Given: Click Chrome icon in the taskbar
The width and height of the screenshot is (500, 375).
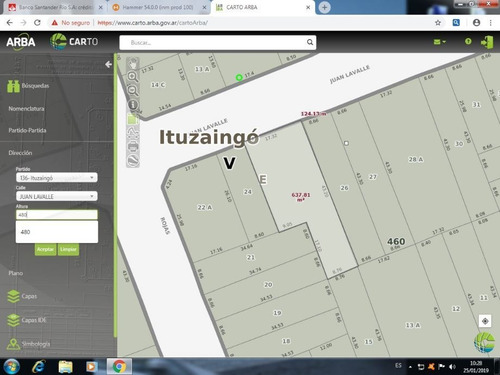Looking at the screenshot, I should (x=119, y=367).
